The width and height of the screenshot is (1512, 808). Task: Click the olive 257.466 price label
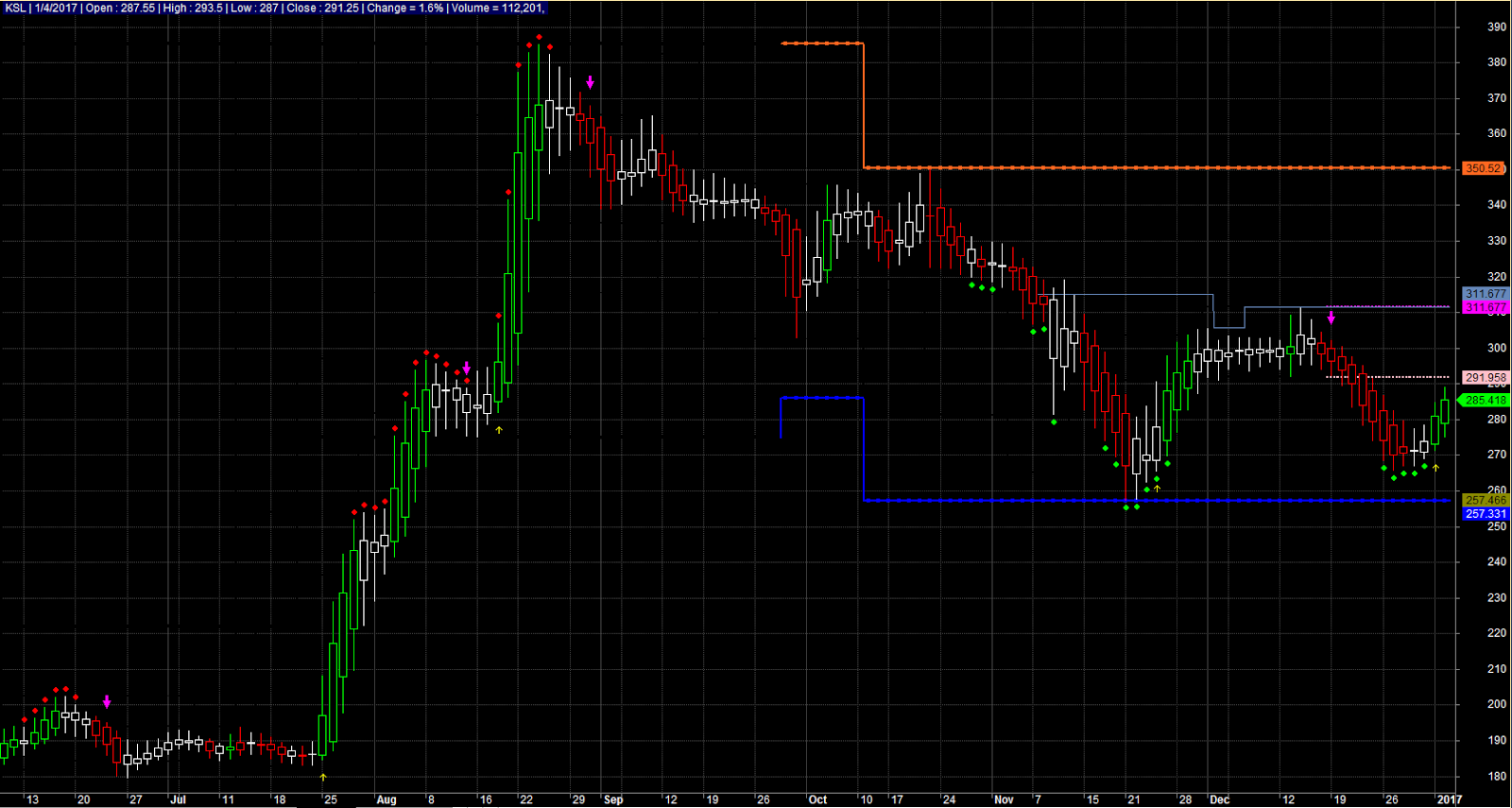(x=1486, y=500)
